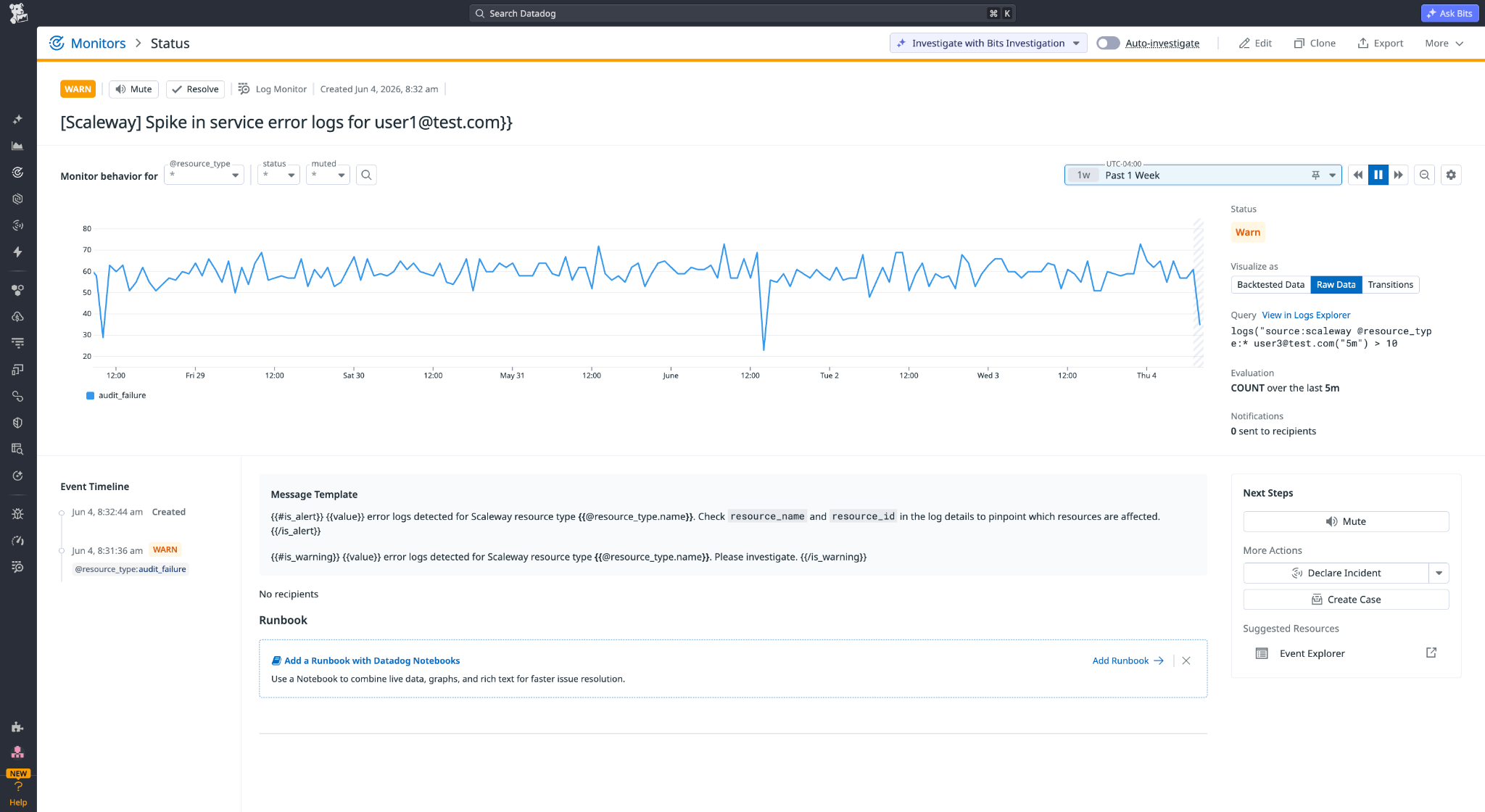The width and height of the screenshot is (1485, 812).
Task: Open the Logs list-search sidebar icon
Action: click(x=18, y=567)
